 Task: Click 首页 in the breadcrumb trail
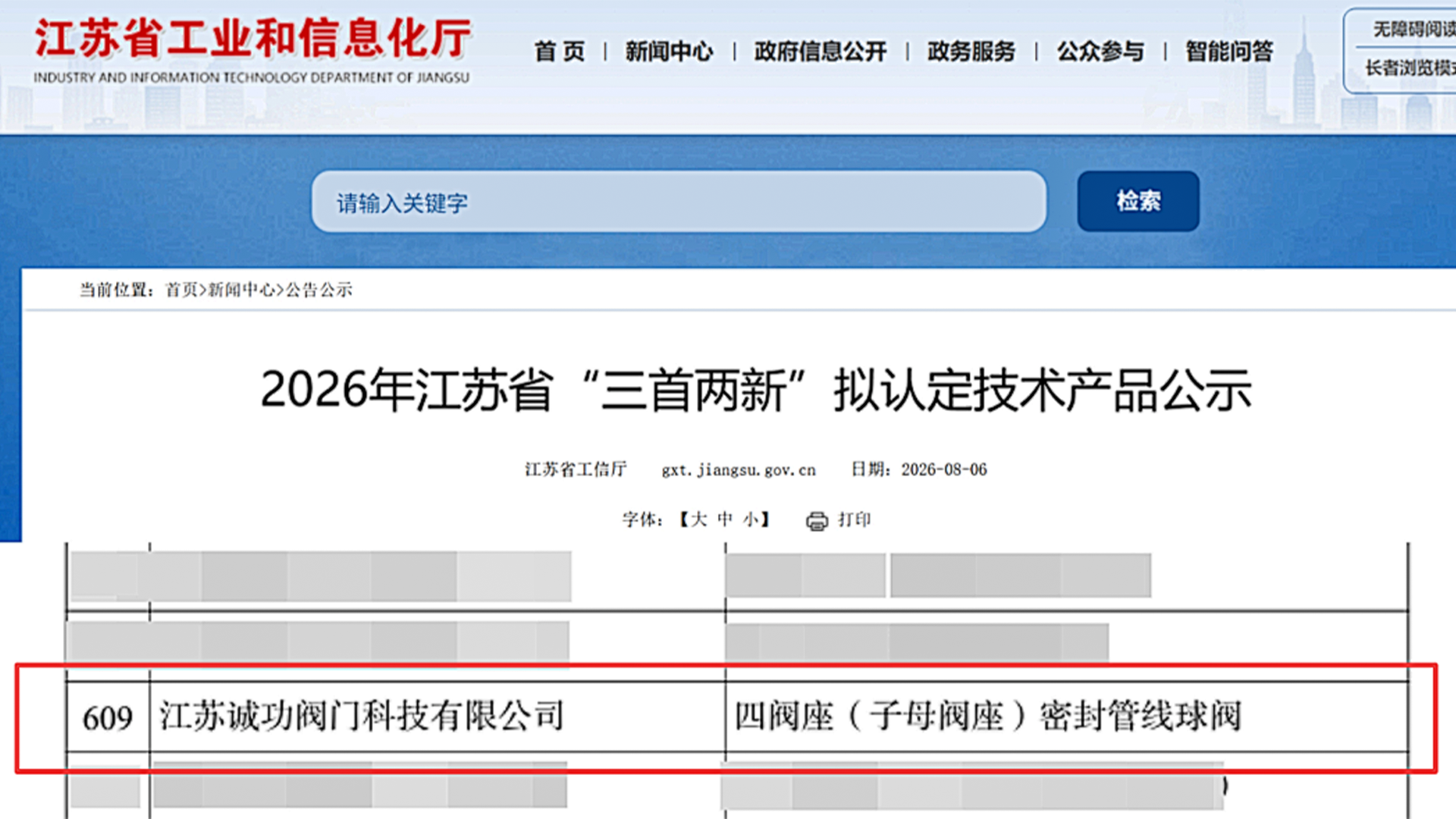click(x=181, y=290)
